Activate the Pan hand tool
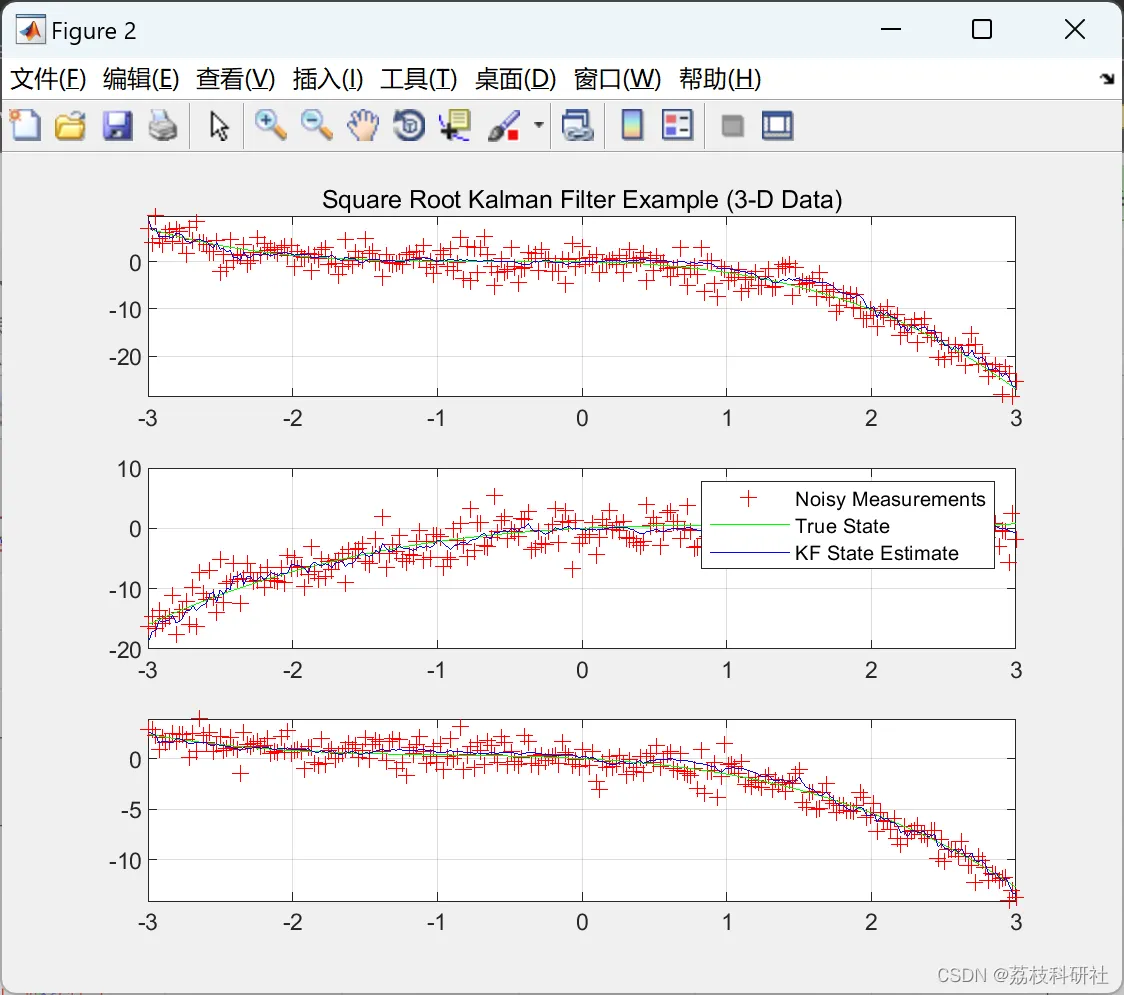The width and height of the screenshot is (1124, 995). 363,126
